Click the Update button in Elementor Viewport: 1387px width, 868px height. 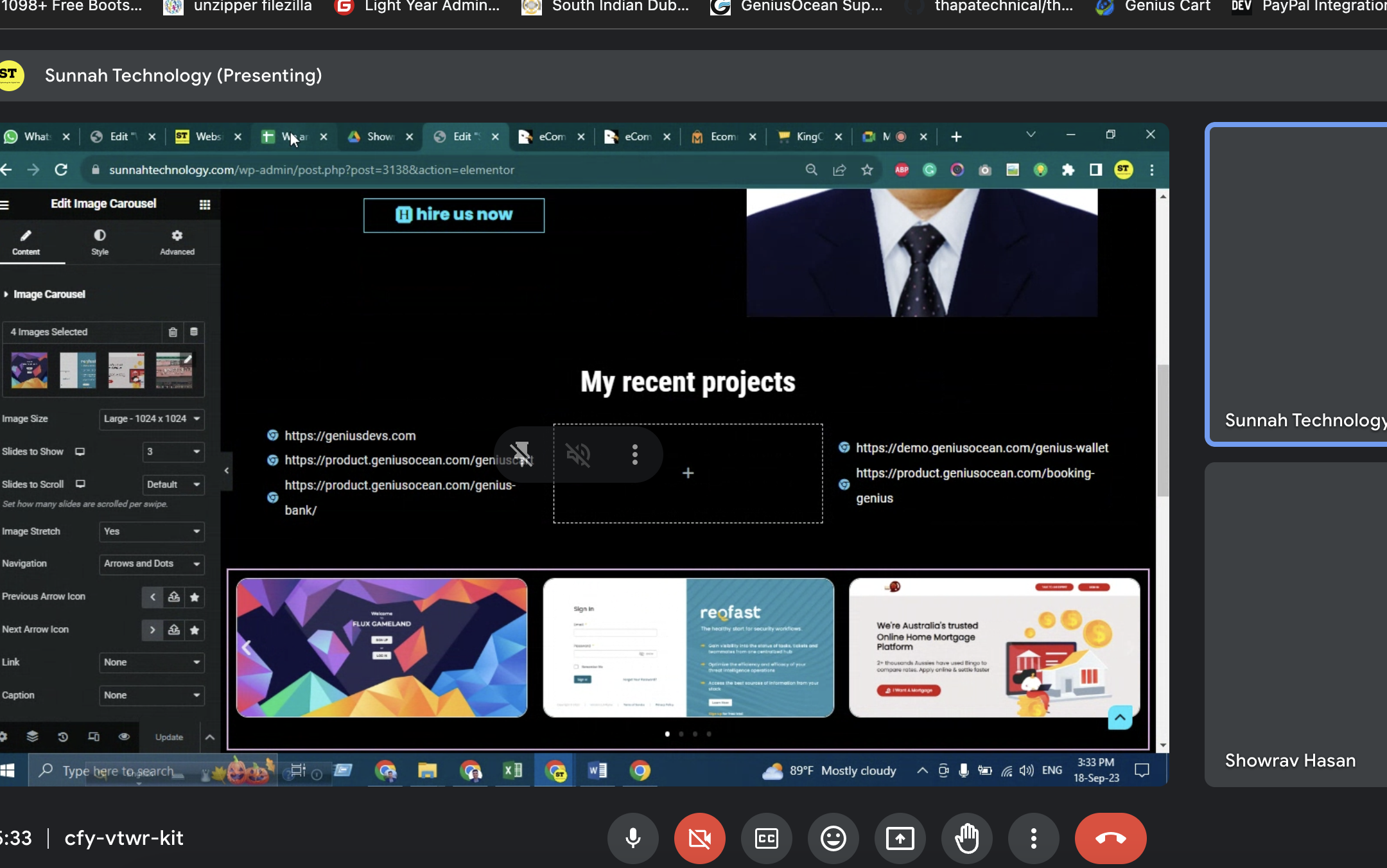coord(169,737)
